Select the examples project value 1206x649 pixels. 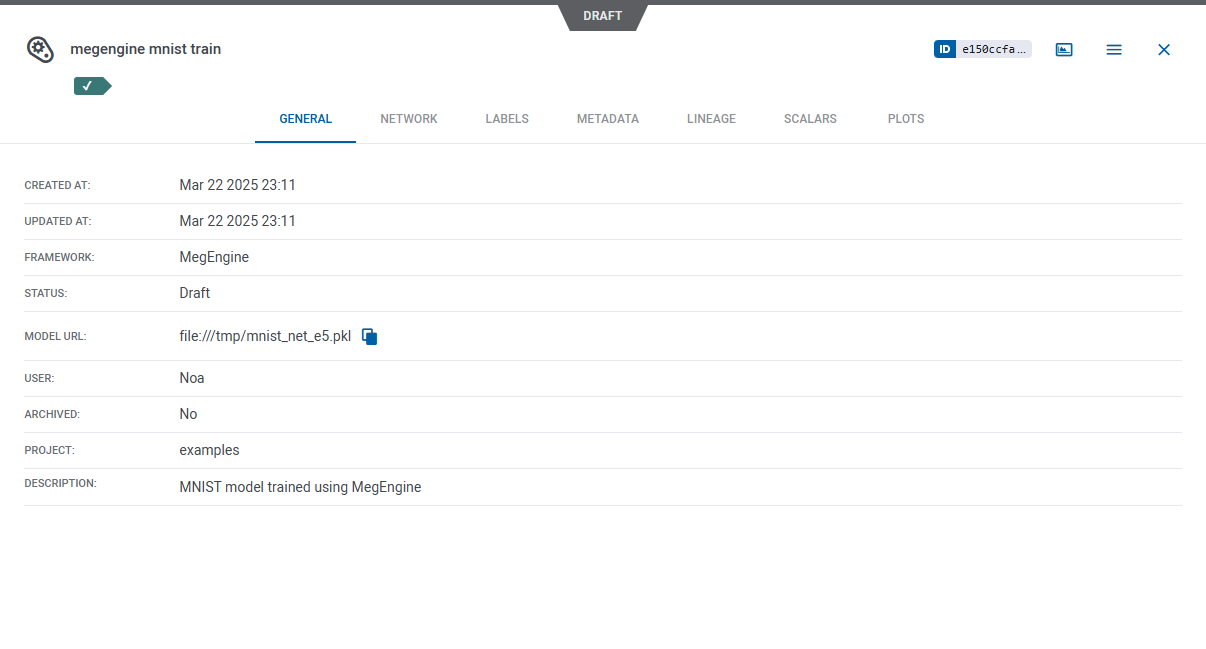[x=209, y=450]
